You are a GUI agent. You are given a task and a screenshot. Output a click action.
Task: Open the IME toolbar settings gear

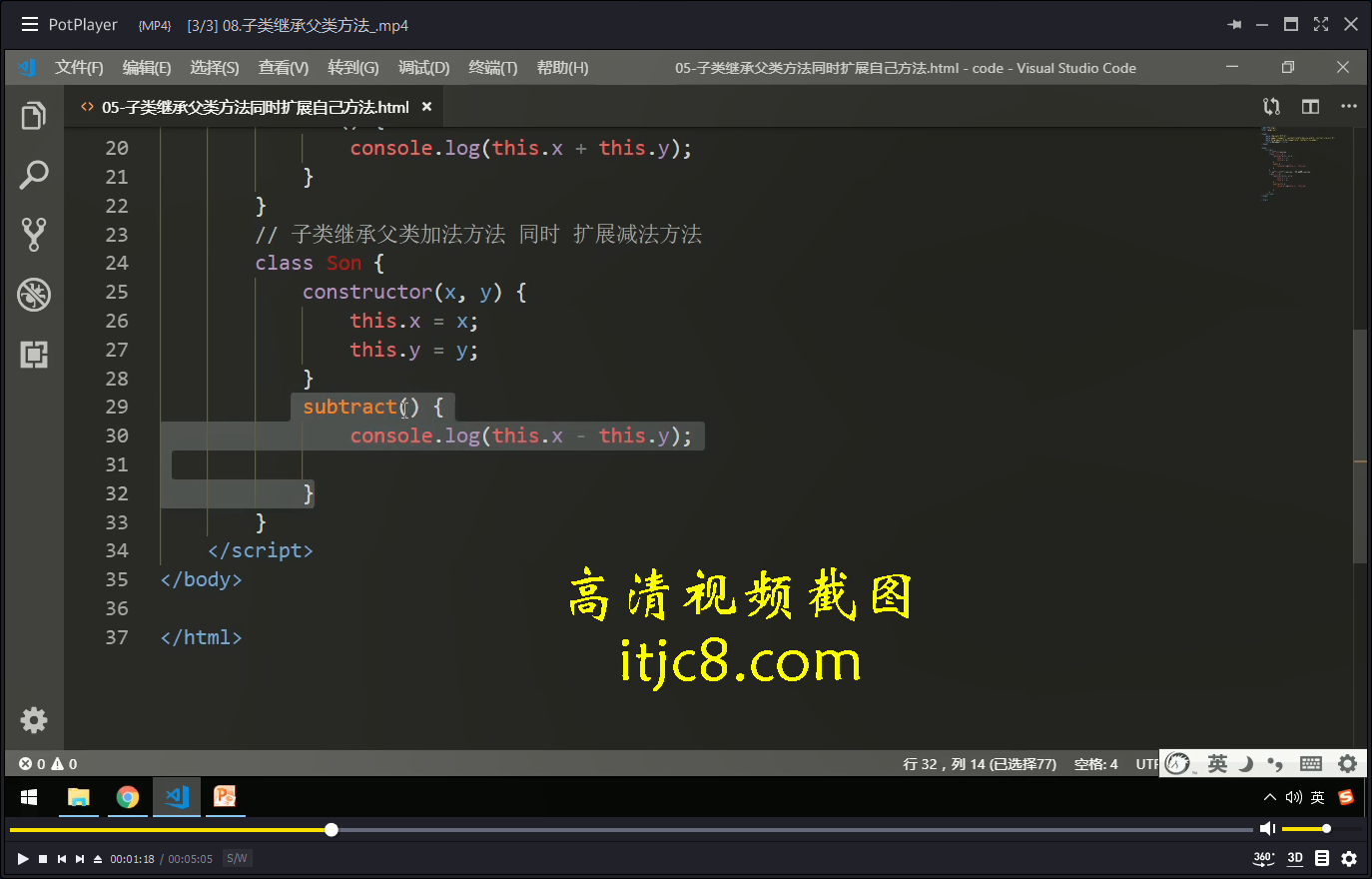(x=1347, y=764)
